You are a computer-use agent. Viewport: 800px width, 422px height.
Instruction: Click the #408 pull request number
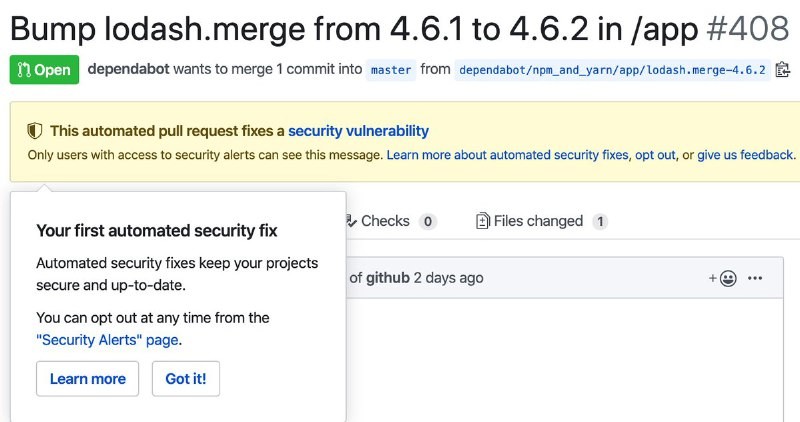point(748,28)
